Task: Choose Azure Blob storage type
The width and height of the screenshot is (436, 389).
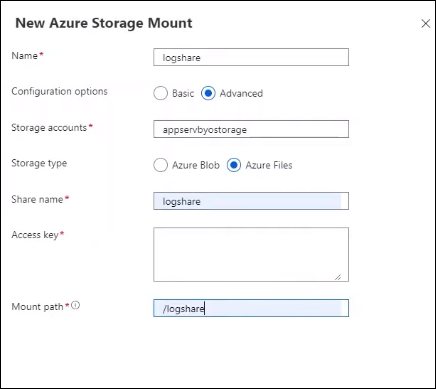Action: [x=160, y=165]
